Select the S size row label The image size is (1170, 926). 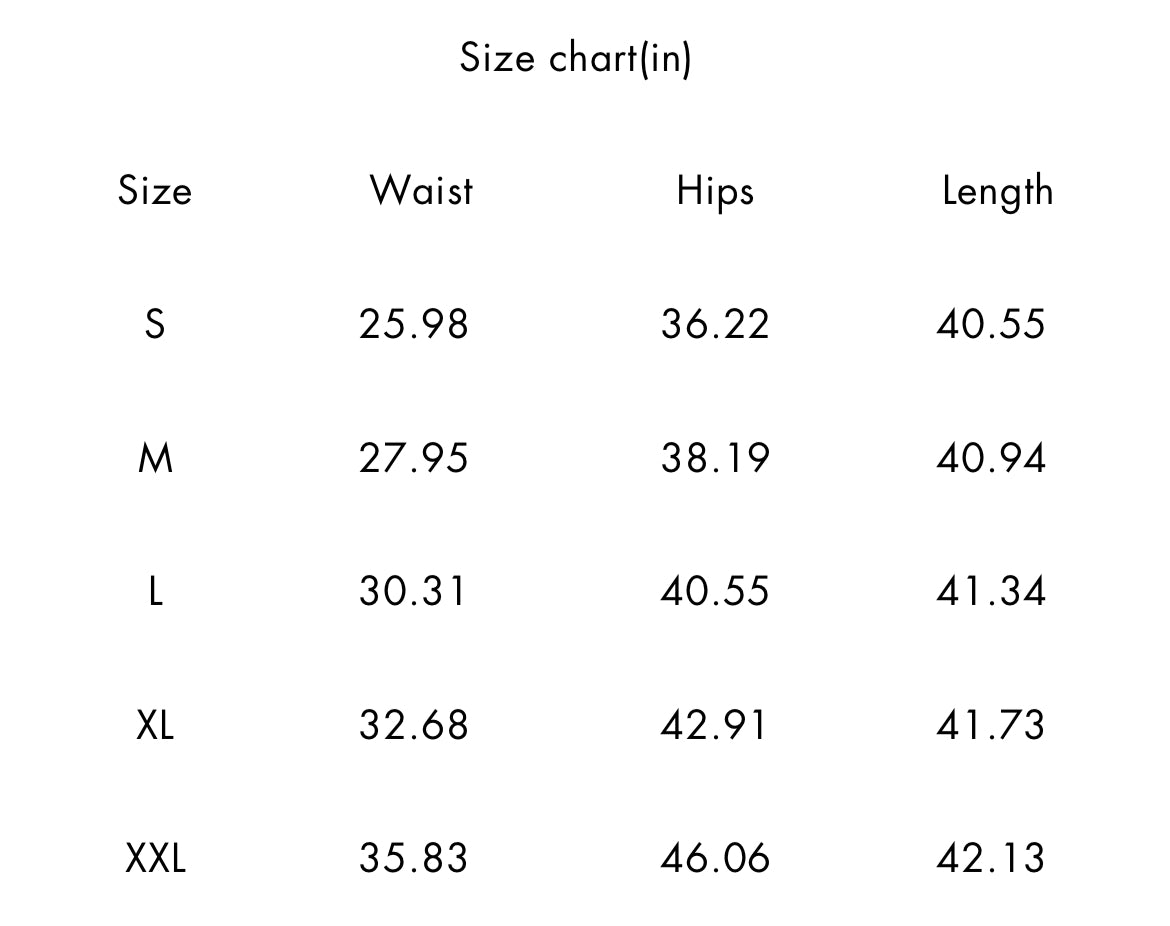point(155,324)
